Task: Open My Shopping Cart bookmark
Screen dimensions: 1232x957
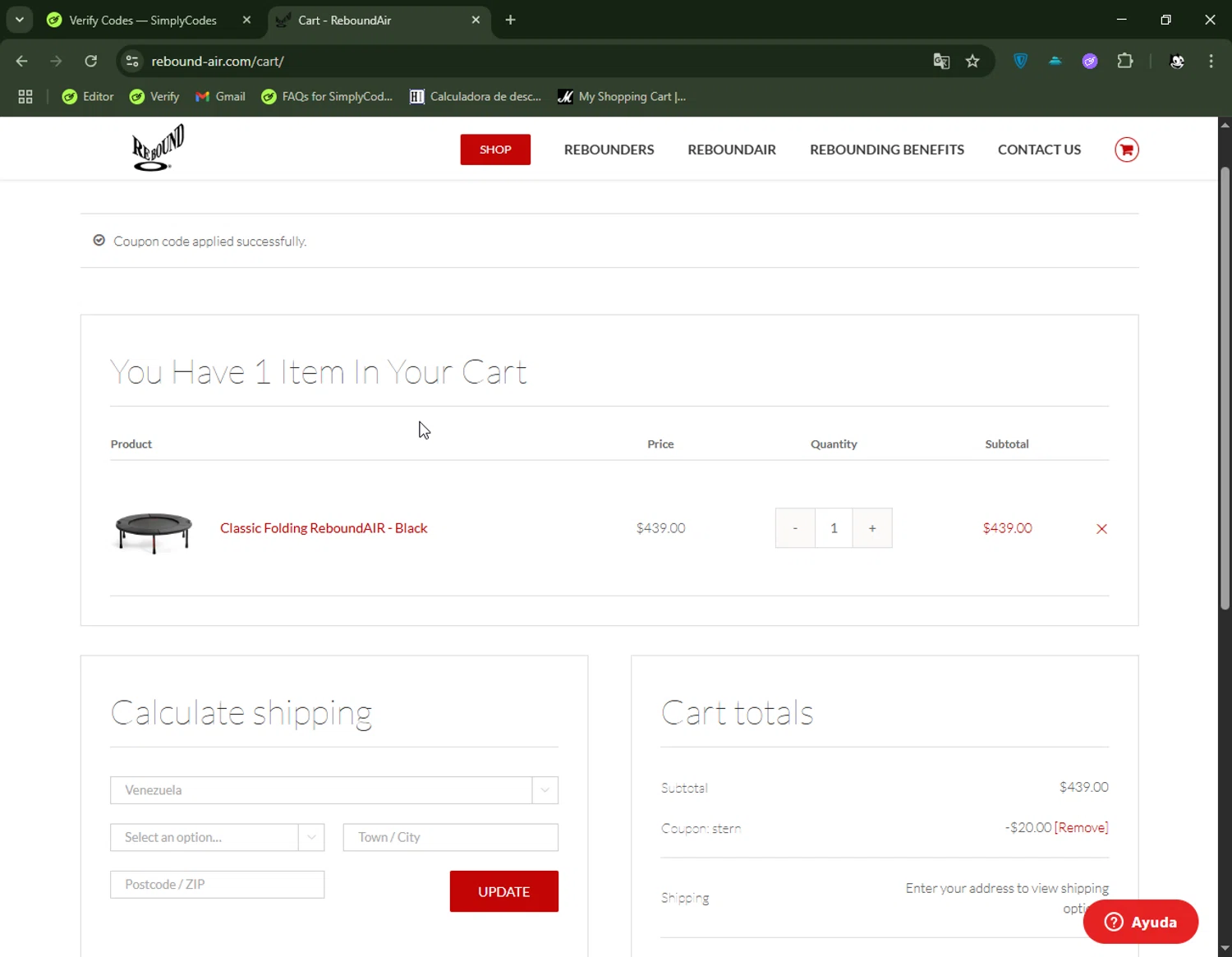Action: point(622,97)
